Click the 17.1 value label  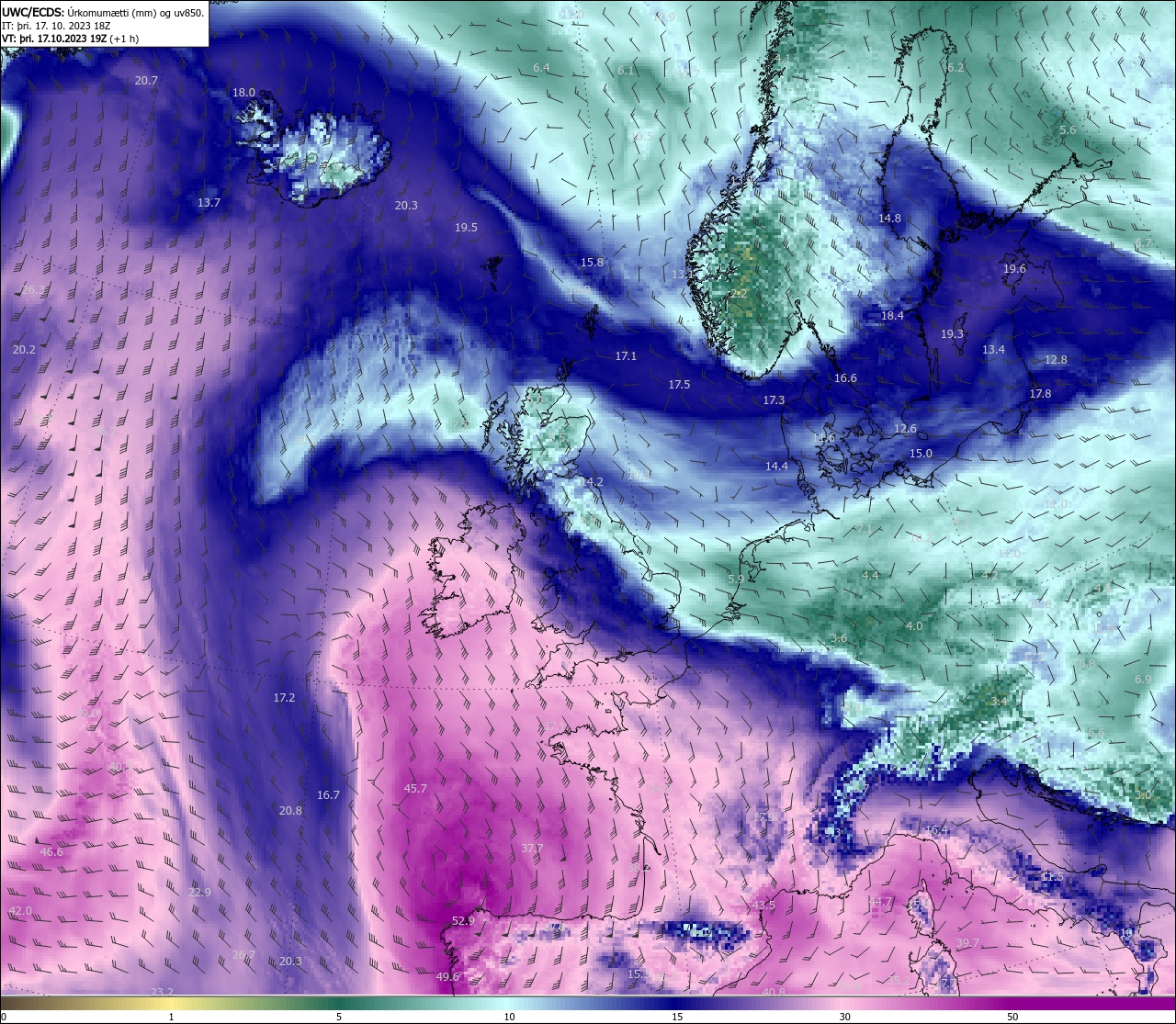click(626, 356)
